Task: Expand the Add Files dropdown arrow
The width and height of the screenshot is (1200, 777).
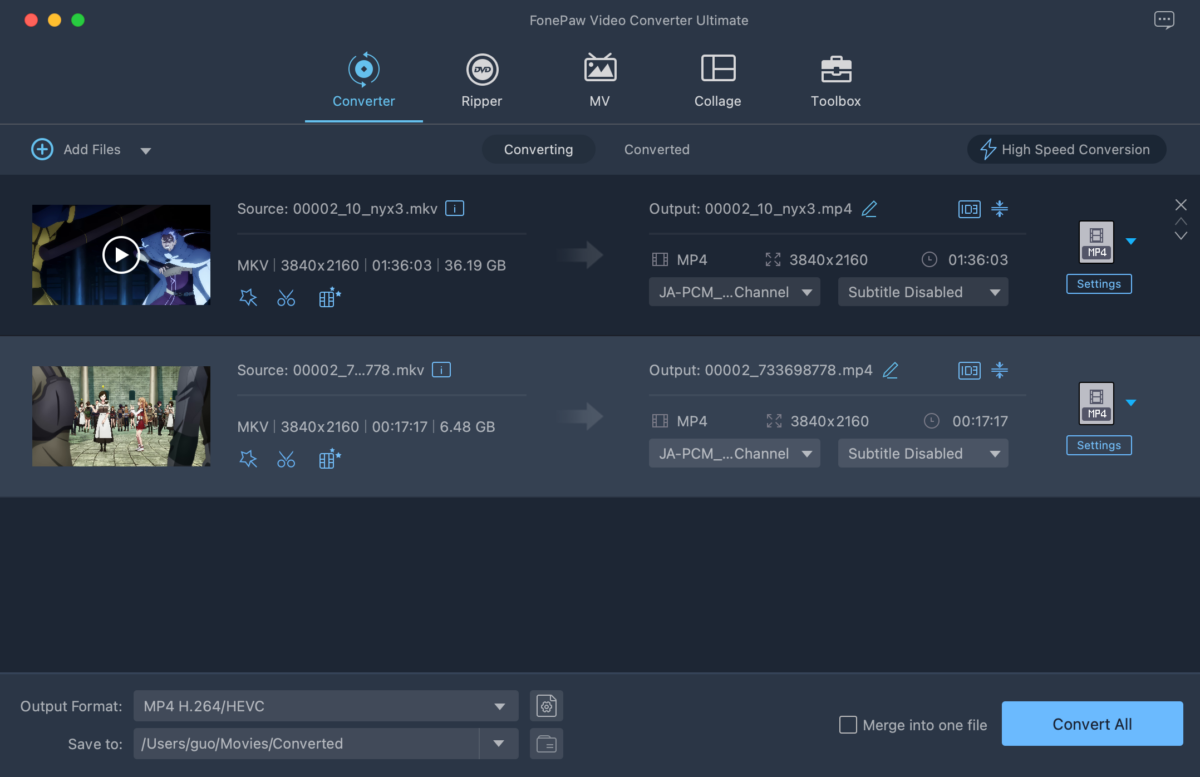Action: pos(145,151)
